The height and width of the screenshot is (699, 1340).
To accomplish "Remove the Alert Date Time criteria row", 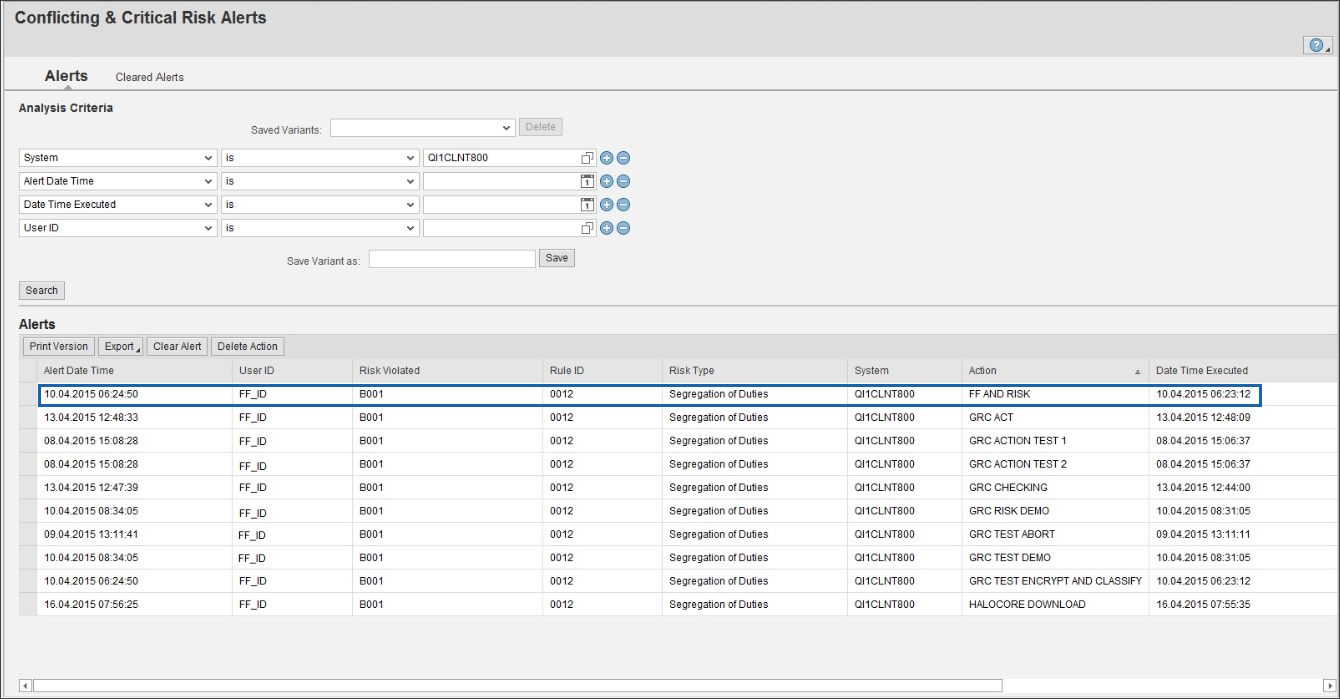I will coord(623,181).
